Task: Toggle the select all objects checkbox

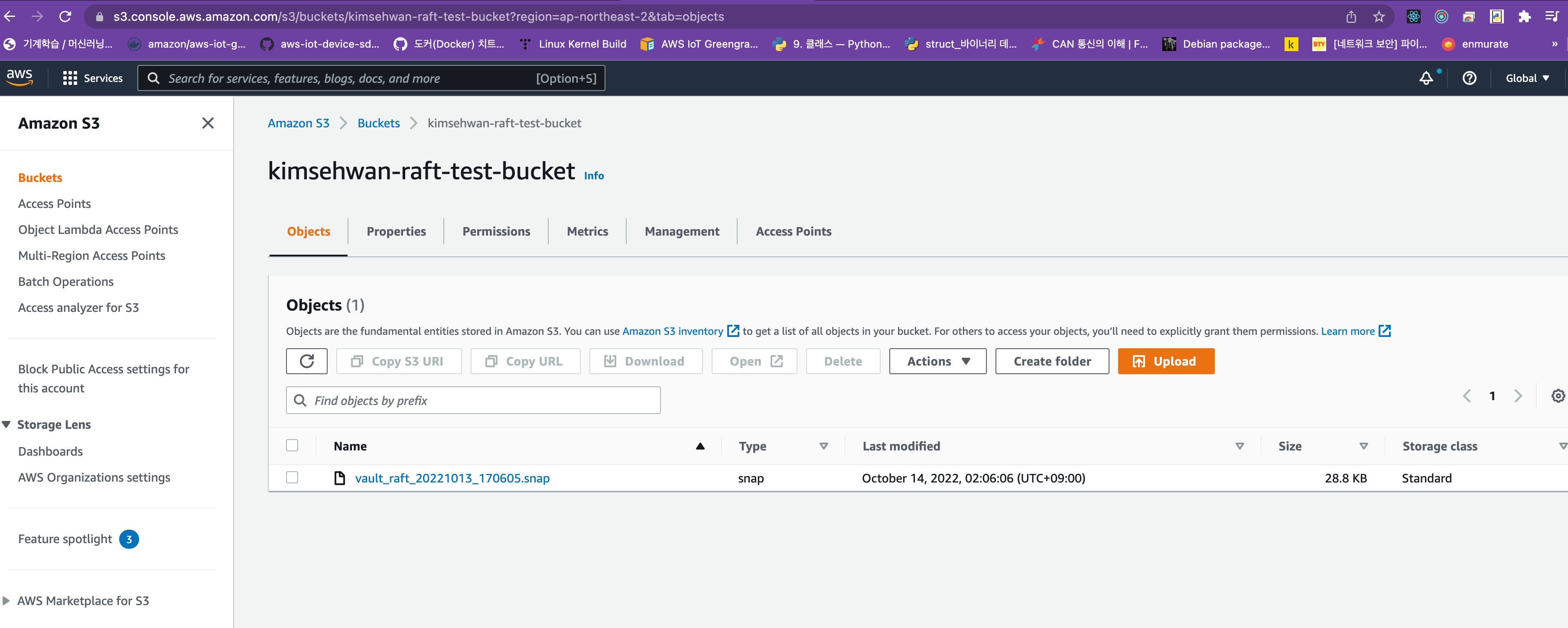Action: [x=292, y=445]
